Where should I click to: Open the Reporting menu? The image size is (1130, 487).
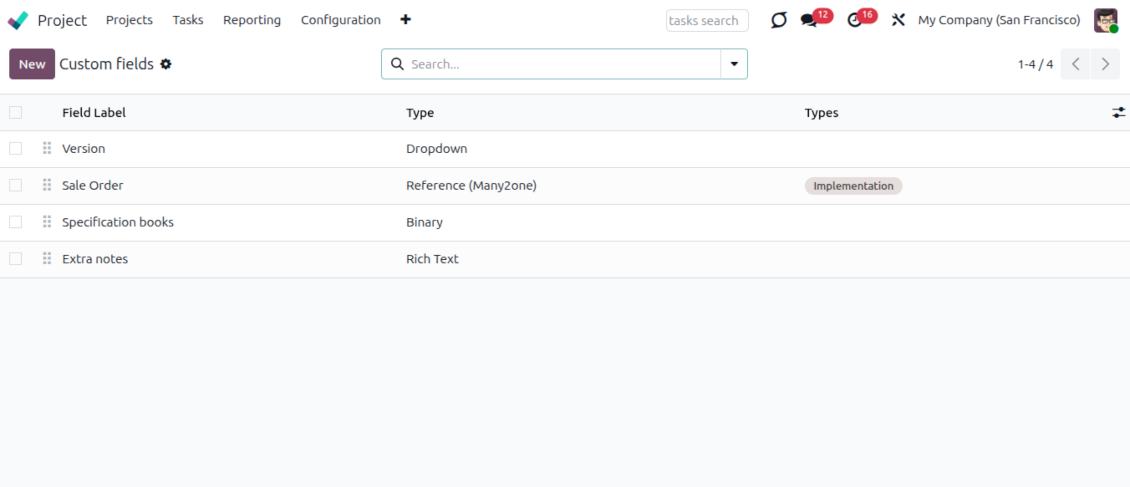[252, 20]
